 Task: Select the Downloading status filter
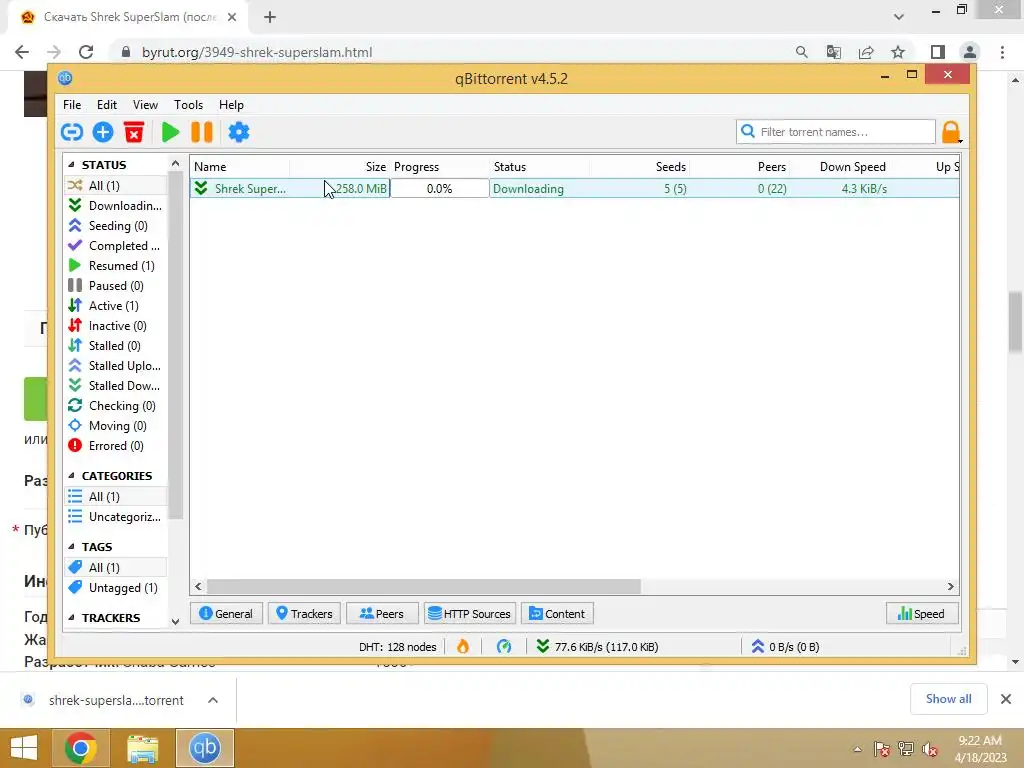click(x=116, y=206)
